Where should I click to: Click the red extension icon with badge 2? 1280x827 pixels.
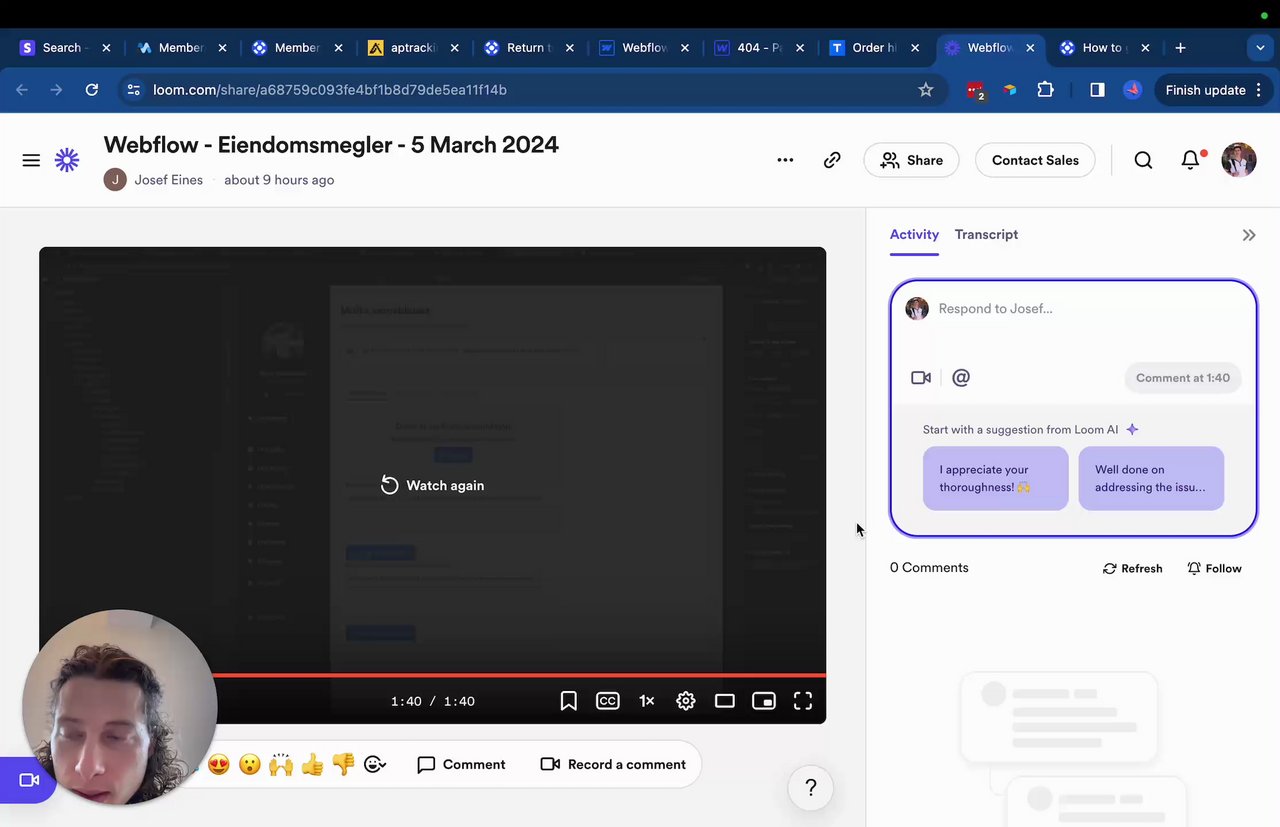pyautogui.click(x=975, y=90)
